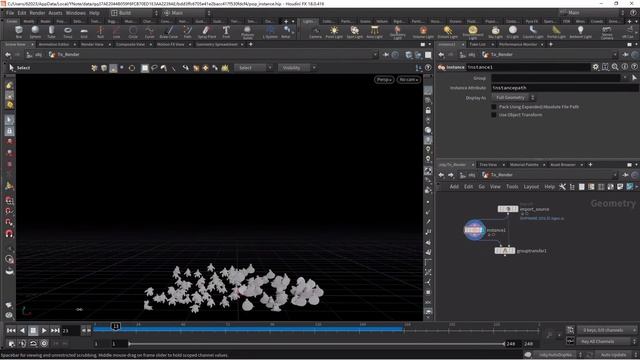Open the No cam viewport dropdown
The height and width of the screenshot is (360, 640).
(x=409, y=80)
